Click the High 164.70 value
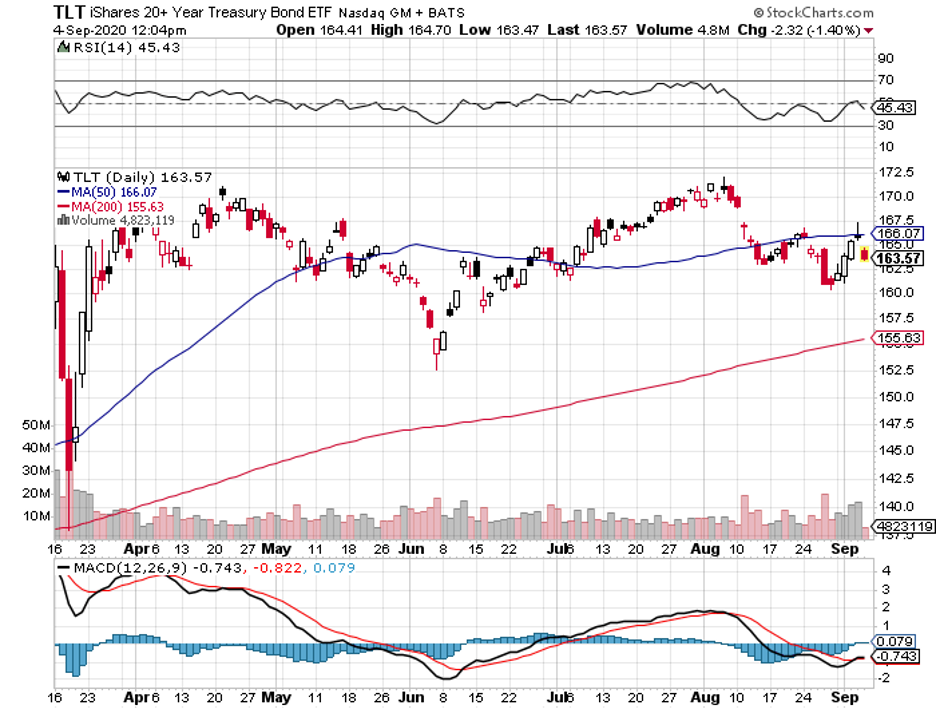The width and height of the screenshot is (936, 708). [411, 30]
